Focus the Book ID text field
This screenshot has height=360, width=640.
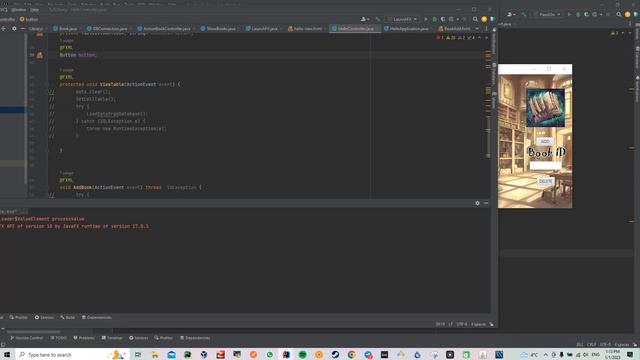(545, 166)
